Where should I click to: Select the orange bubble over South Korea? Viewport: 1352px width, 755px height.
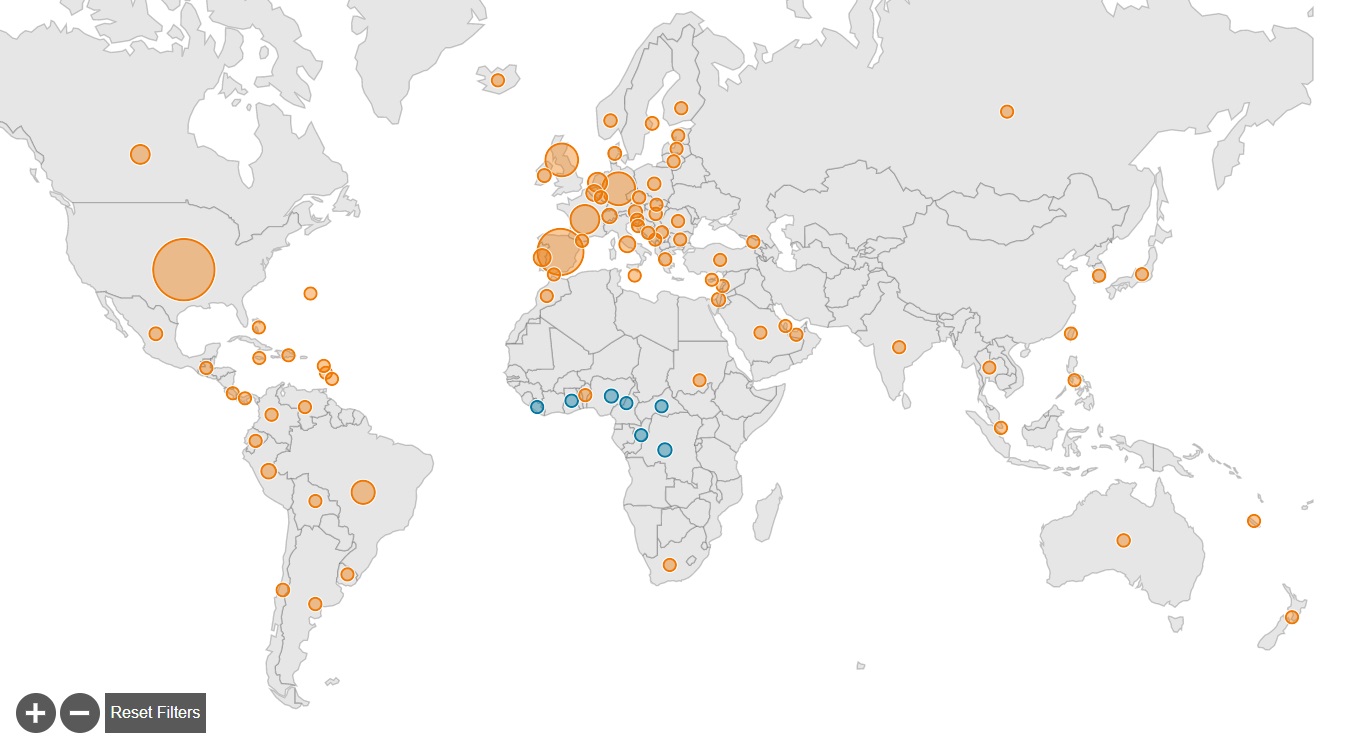[x=1099, y=275]
